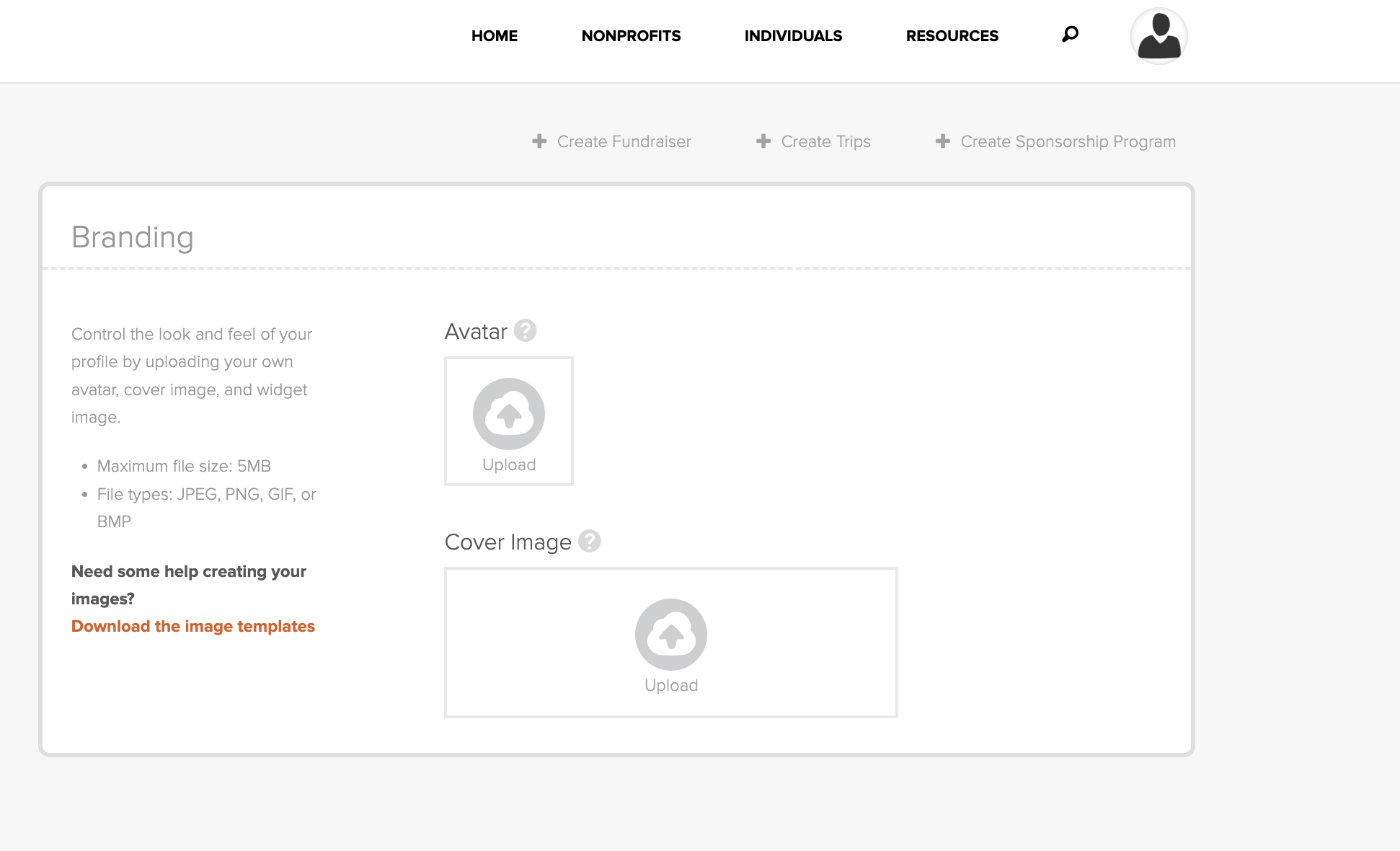The width and height of the screenshot is (1400, 851).
Task: Click the Avatar section label
Action: click(476, 332)
